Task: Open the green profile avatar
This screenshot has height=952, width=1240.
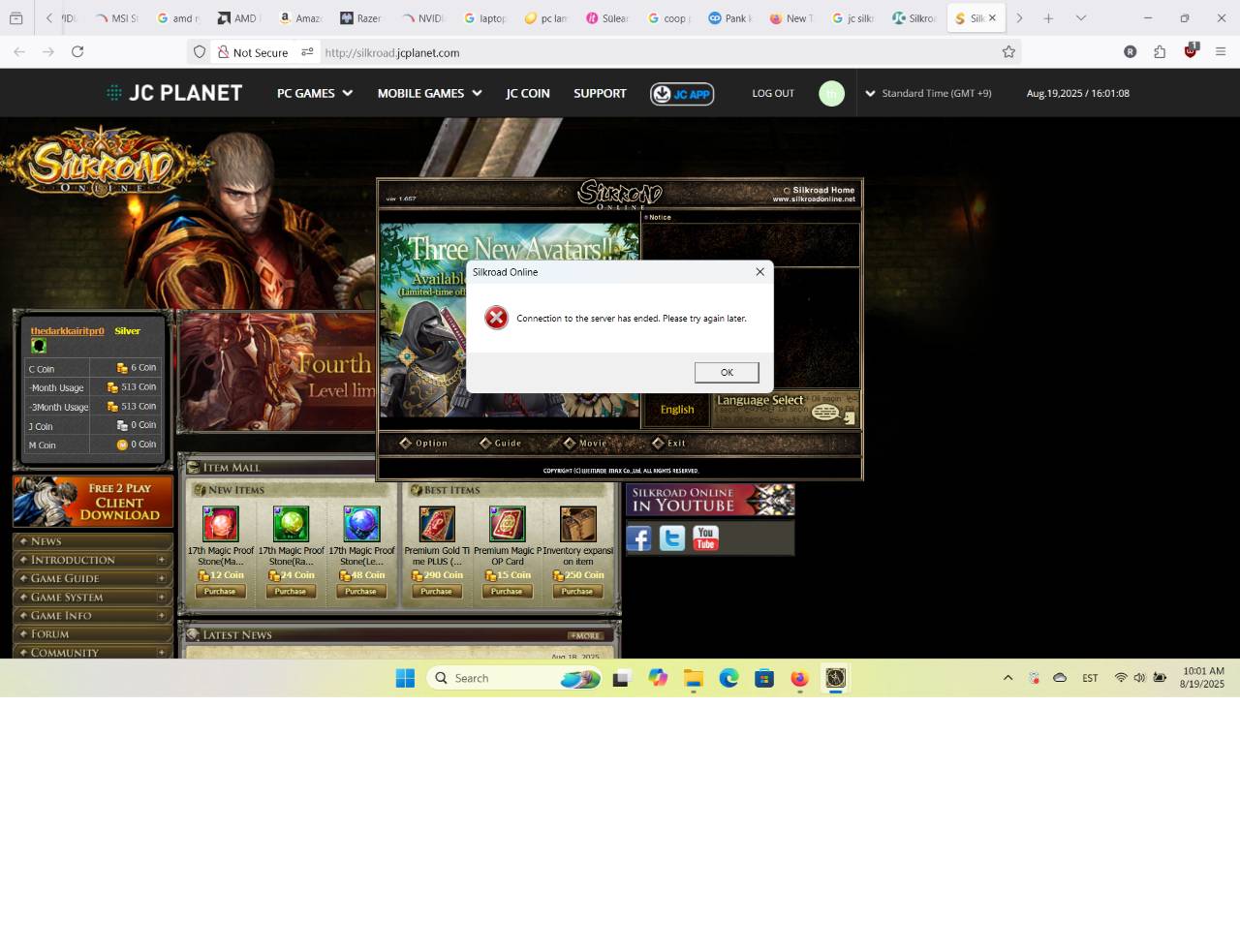Action: point(831,94)
